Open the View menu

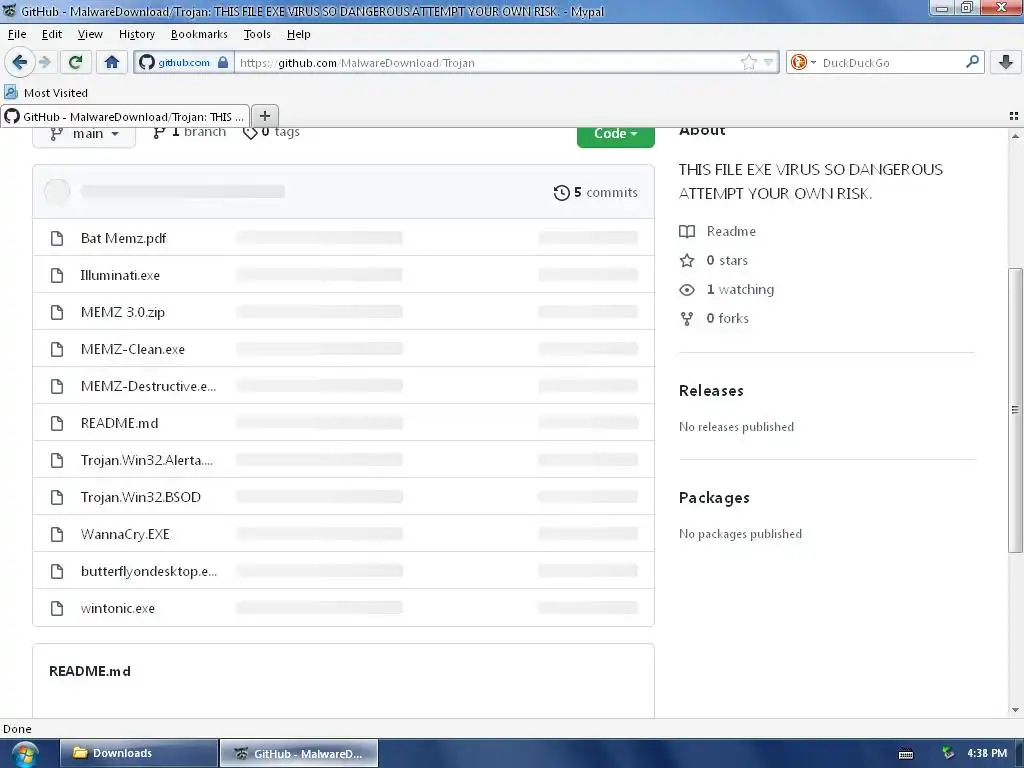(x=89, y=34)
